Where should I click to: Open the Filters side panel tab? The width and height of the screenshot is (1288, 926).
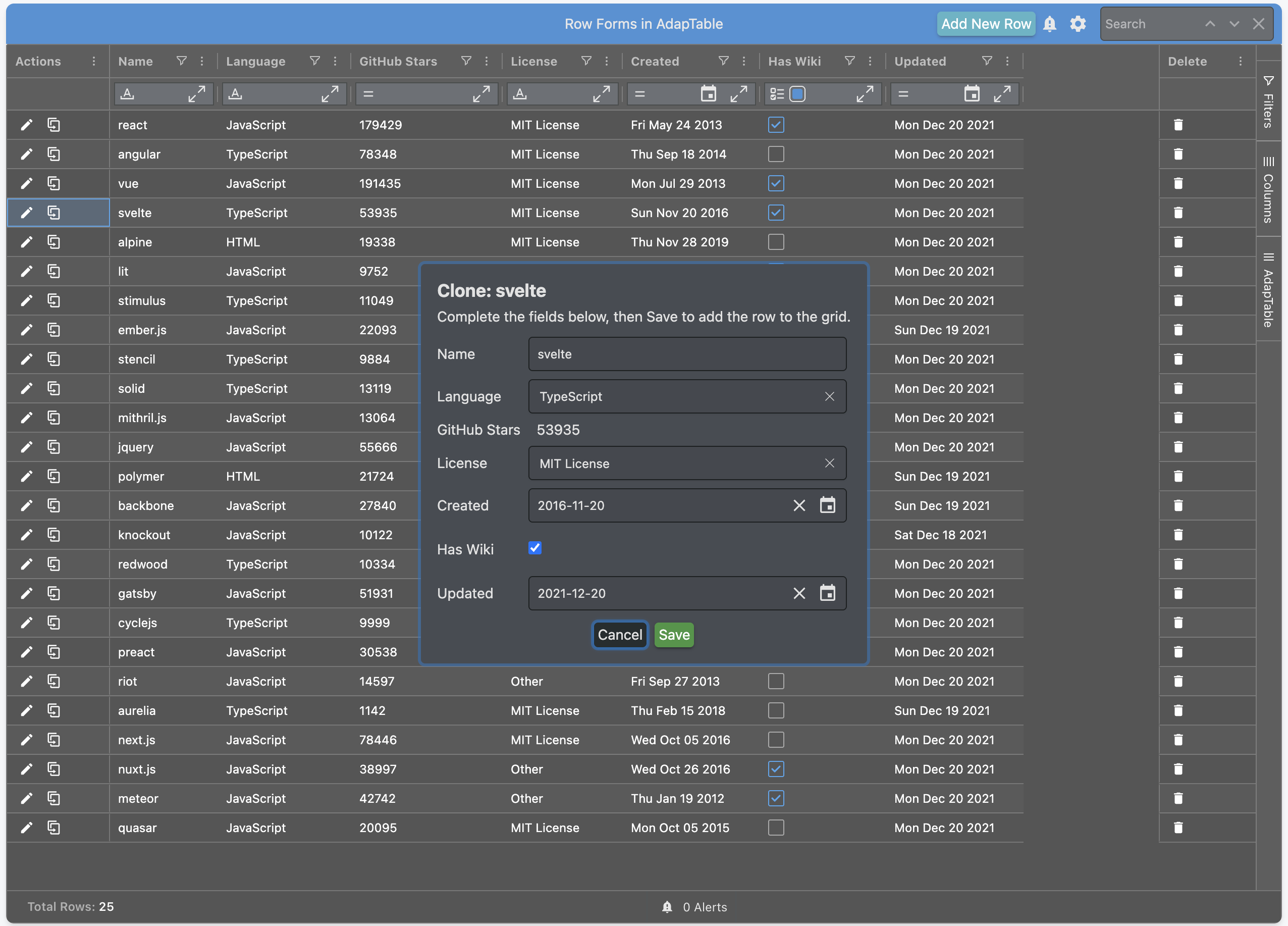(x=1268, y=102)
